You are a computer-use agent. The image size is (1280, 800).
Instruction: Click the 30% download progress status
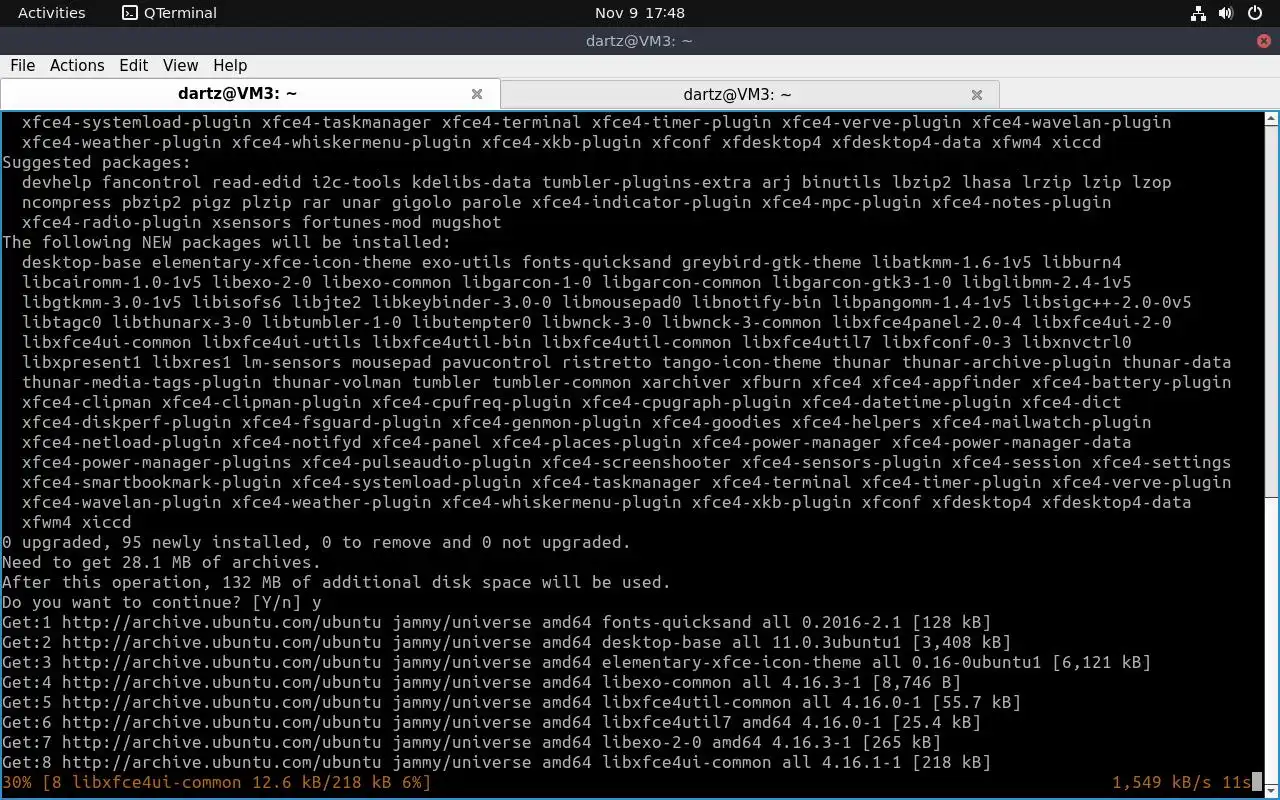pyautogui.click(x=216, y=782)
